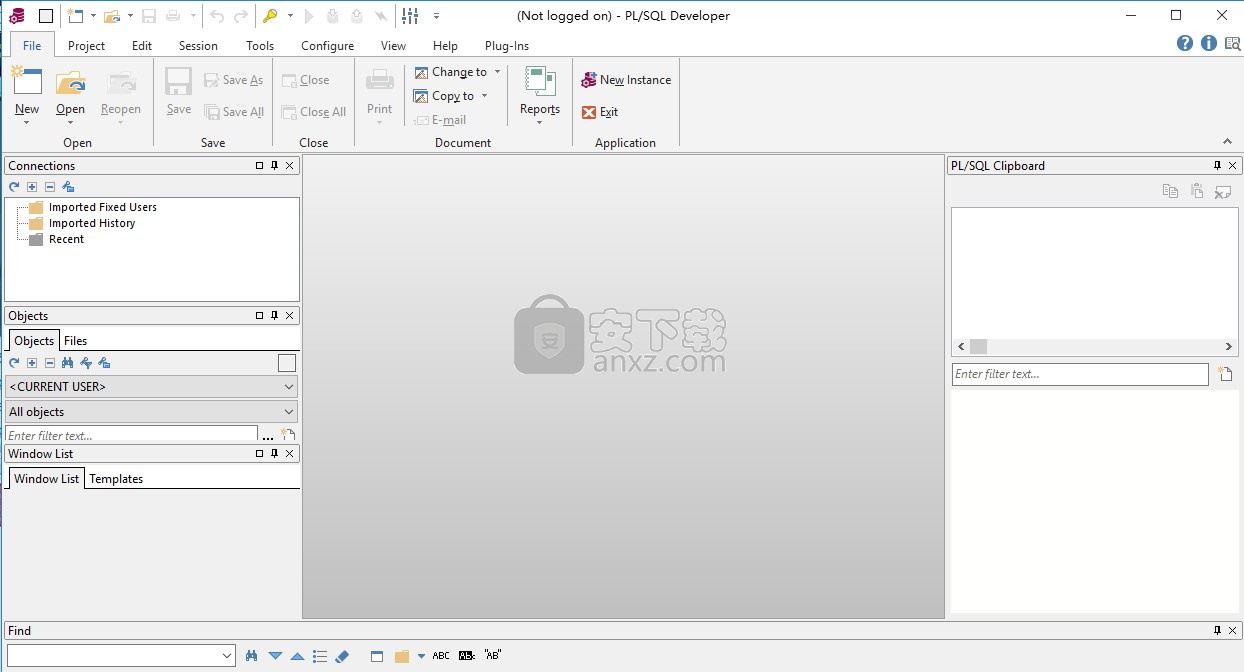
Task: Click the square window icon in title bar
Action: (x=45, y=15)
